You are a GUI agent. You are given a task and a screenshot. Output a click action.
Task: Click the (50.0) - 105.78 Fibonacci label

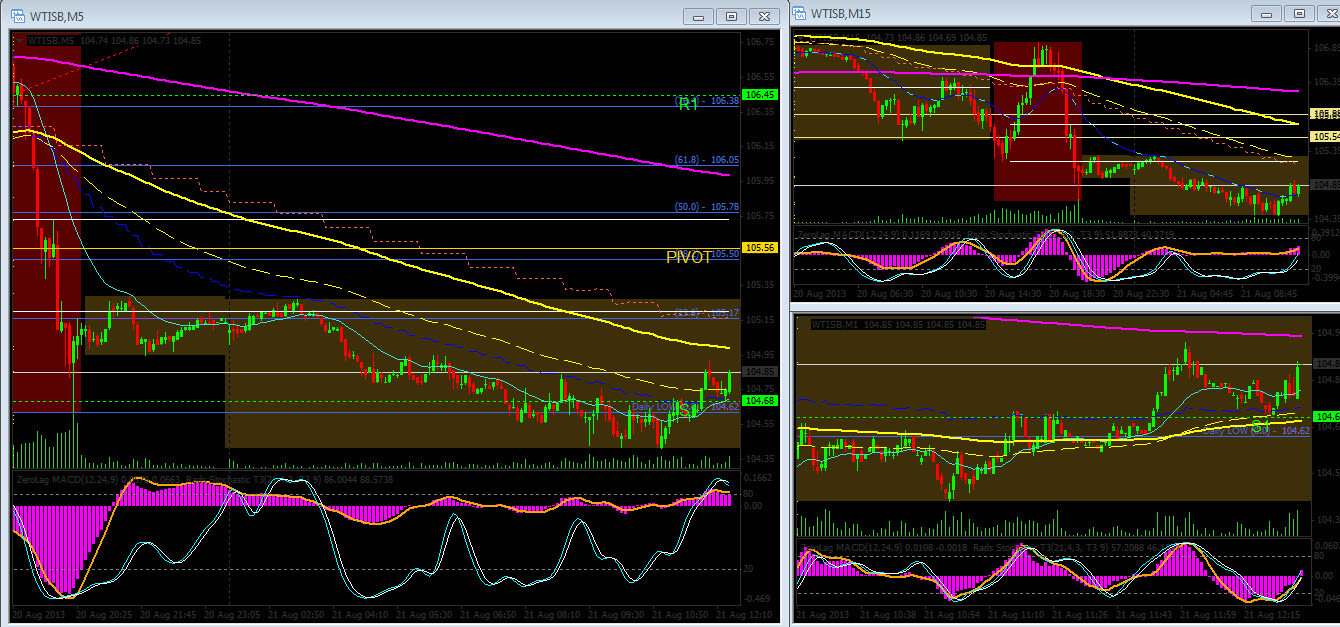coord(706,207)
